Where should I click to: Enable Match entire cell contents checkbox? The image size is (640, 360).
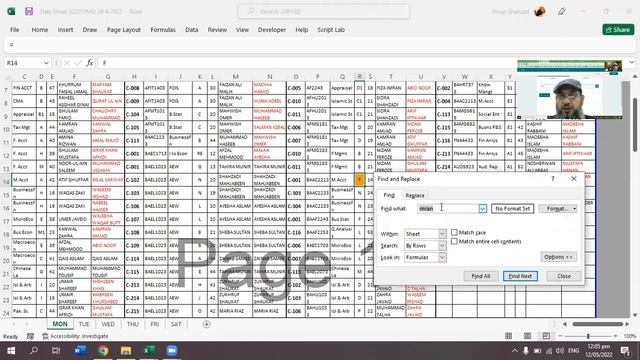coord(454,241)
